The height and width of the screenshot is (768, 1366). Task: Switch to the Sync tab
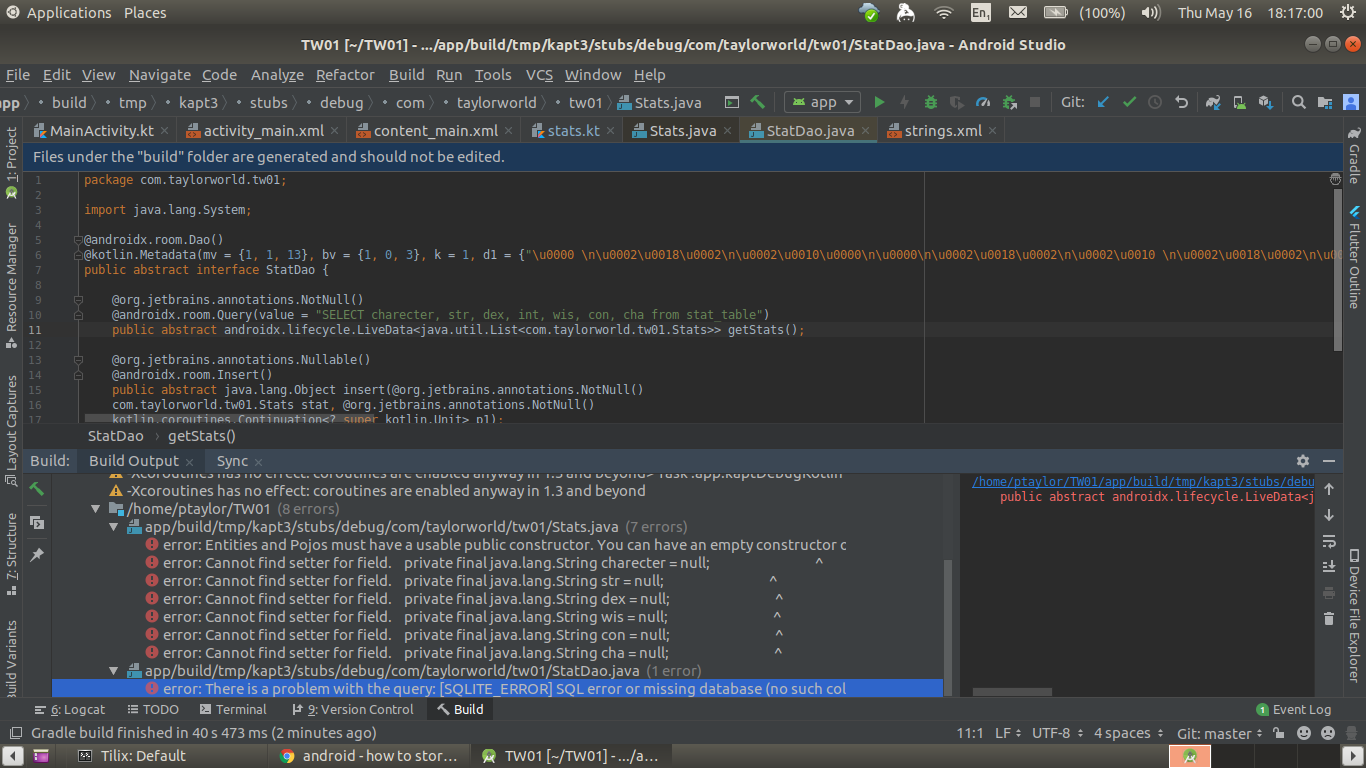point(232,461)
